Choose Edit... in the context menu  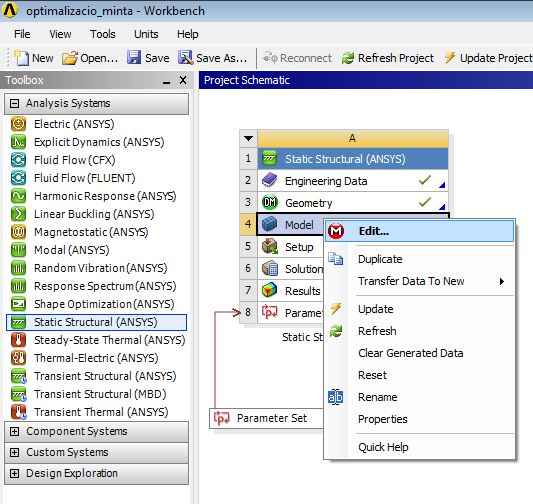(419, 231)
